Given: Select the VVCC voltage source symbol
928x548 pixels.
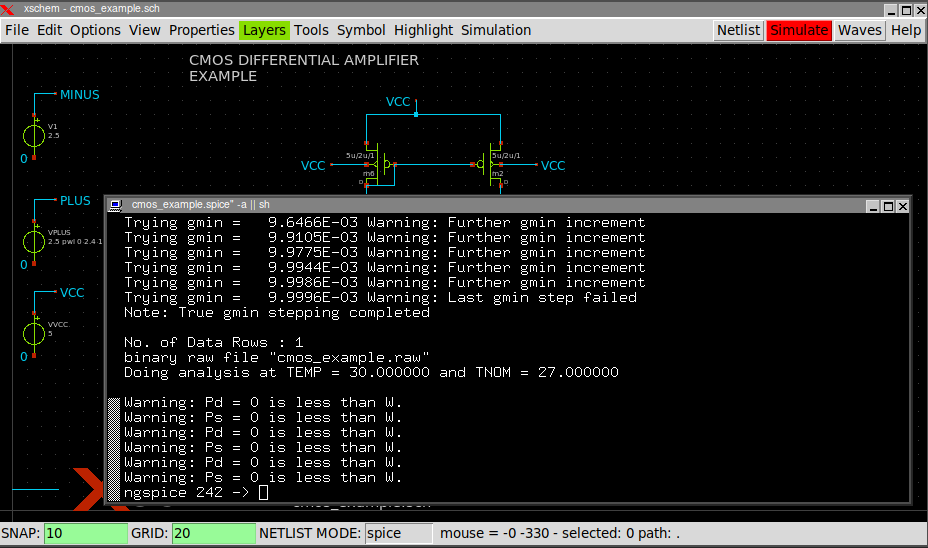Looking at the screenshot, I should (x=34, y=331).
